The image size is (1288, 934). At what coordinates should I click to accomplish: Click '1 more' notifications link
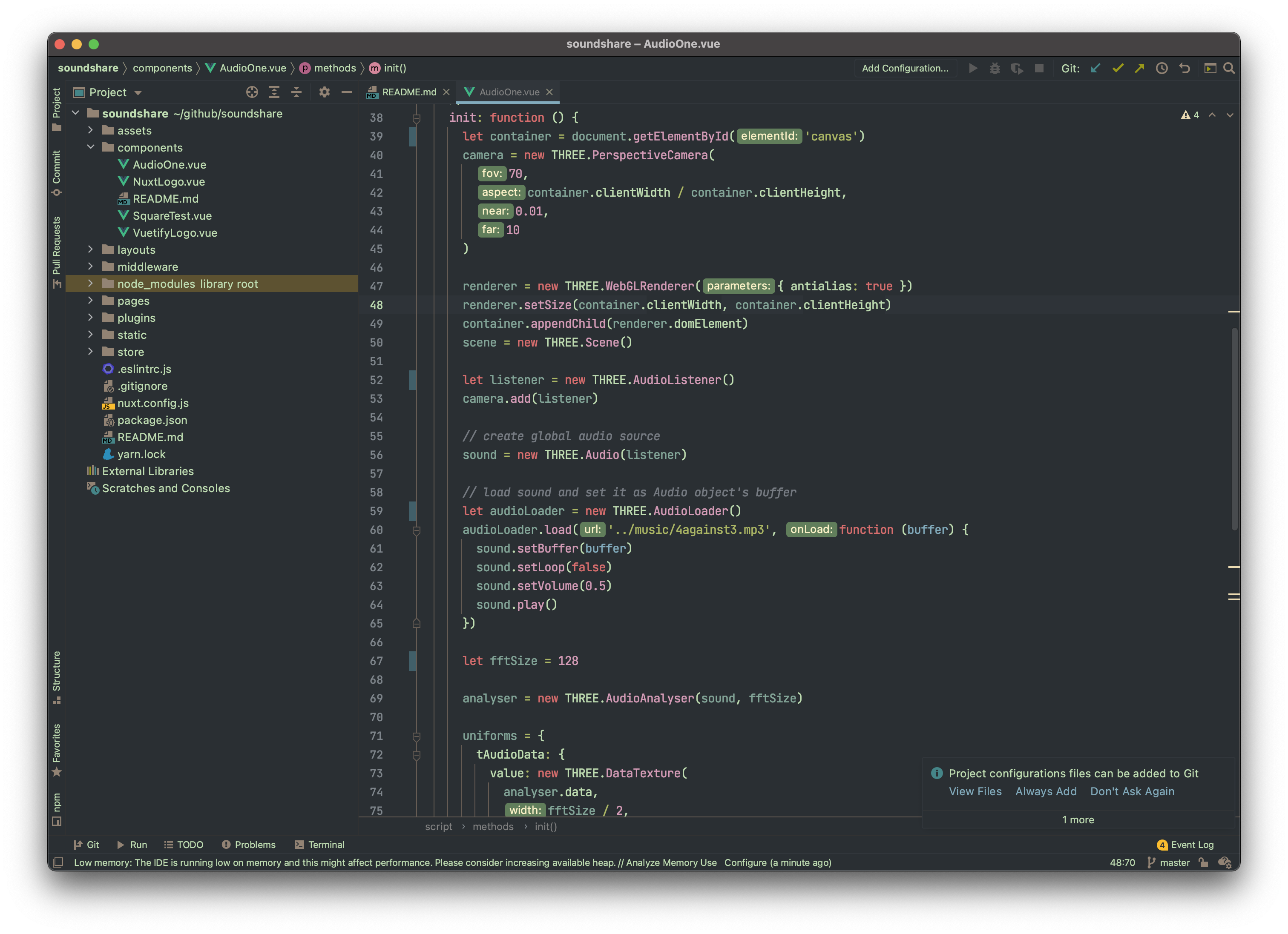coord(1077,819)
